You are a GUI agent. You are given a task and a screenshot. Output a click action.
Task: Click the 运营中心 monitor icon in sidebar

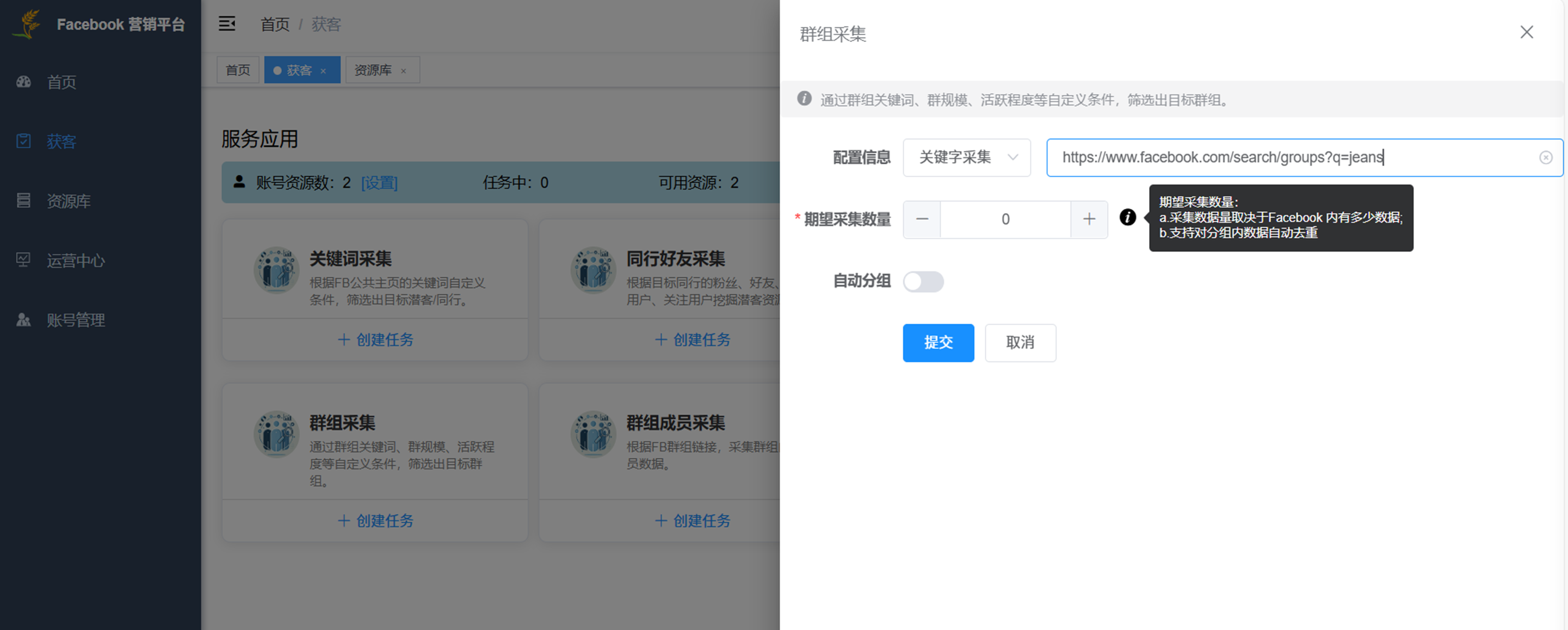24,260
